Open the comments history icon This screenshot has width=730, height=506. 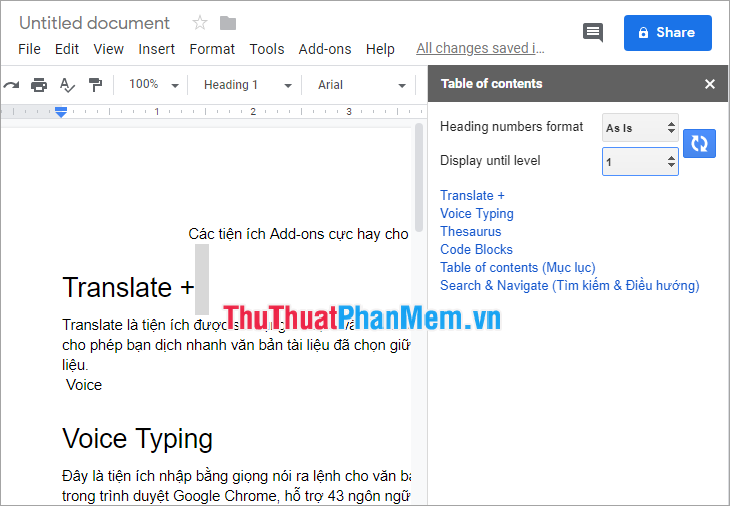(593, 32)
